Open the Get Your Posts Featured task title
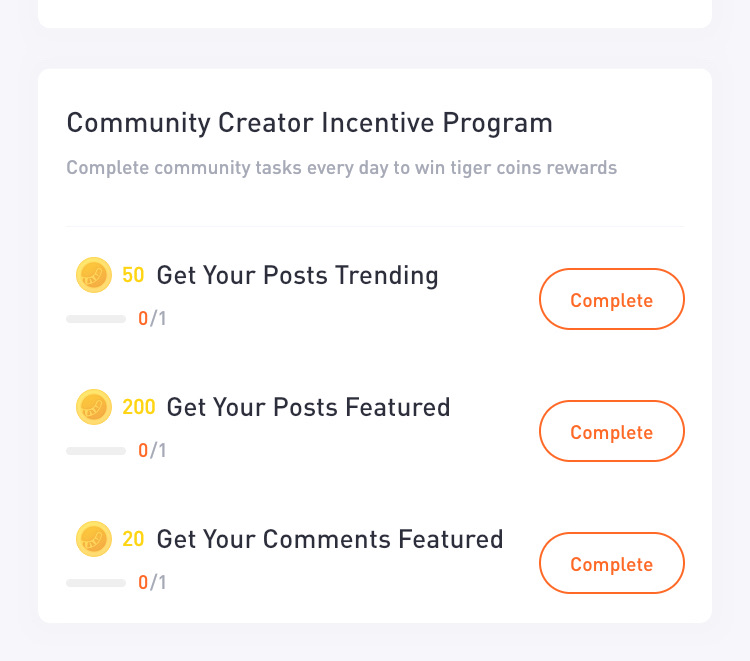The height and width of the screenshot is (661, 750). tap(309, 408)
